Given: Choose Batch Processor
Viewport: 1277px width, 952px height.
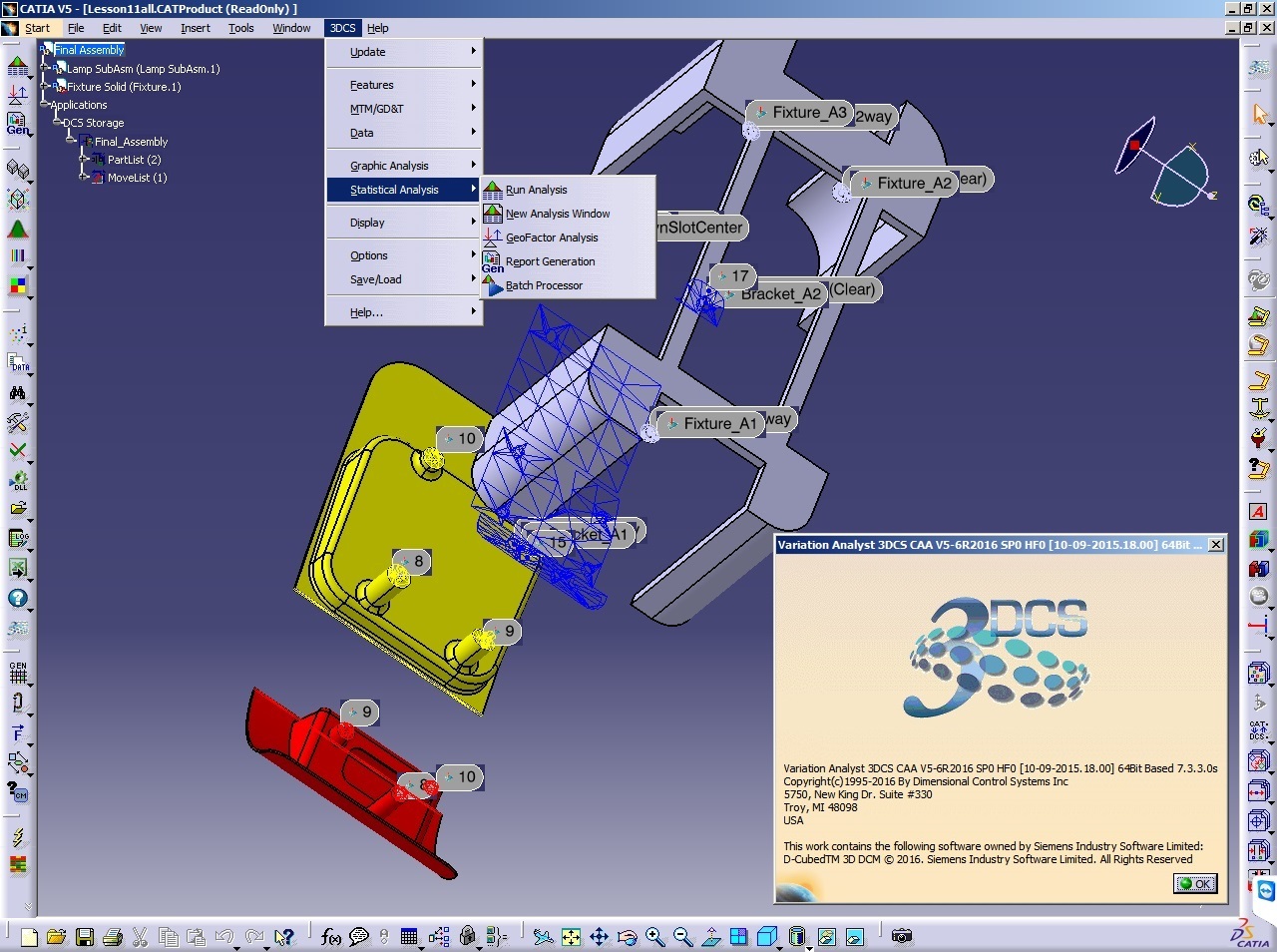Looking at the screenshot, I should click(568, 285).
